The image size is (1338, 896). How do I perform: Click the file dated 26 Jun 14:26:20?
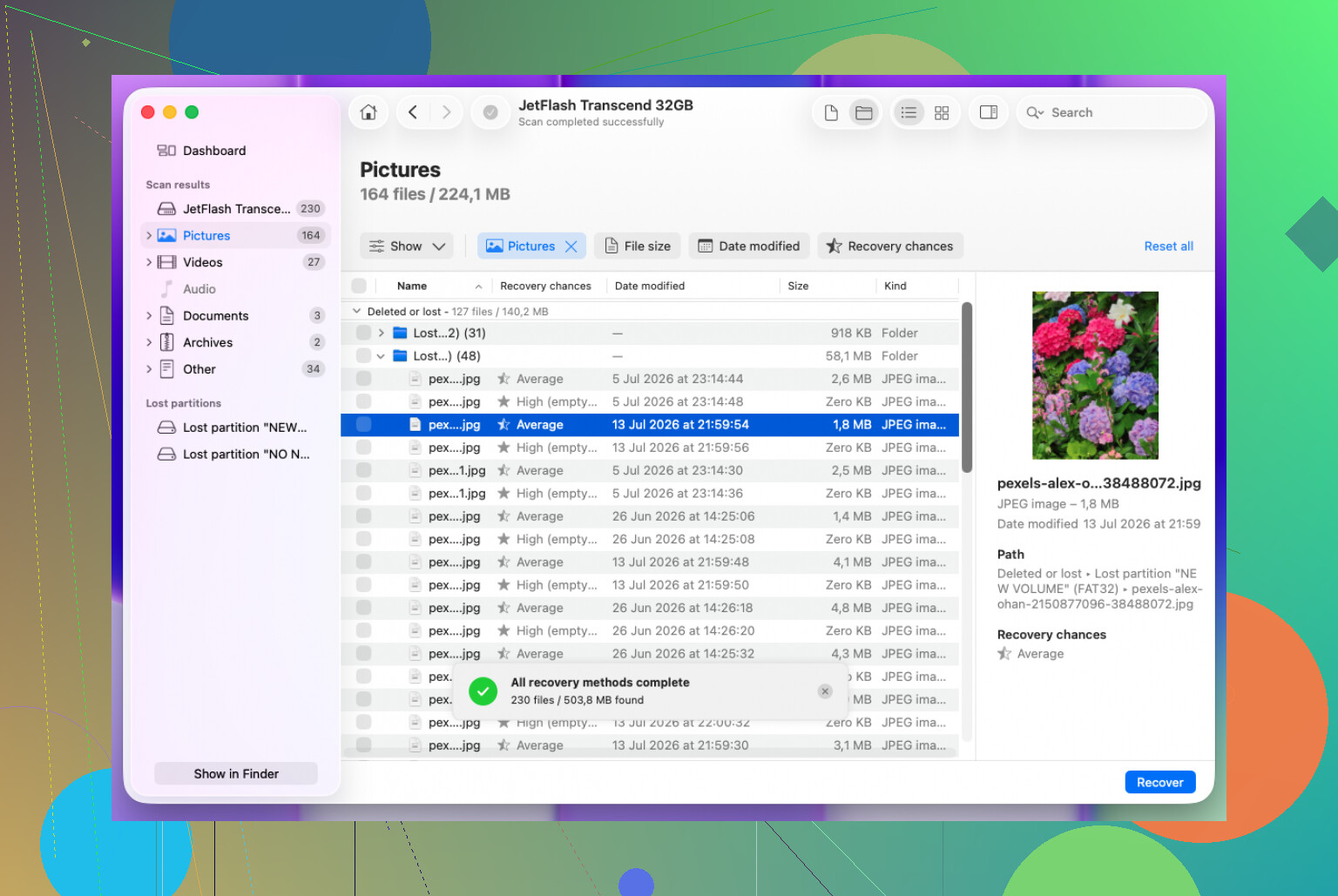coord(650,631)
